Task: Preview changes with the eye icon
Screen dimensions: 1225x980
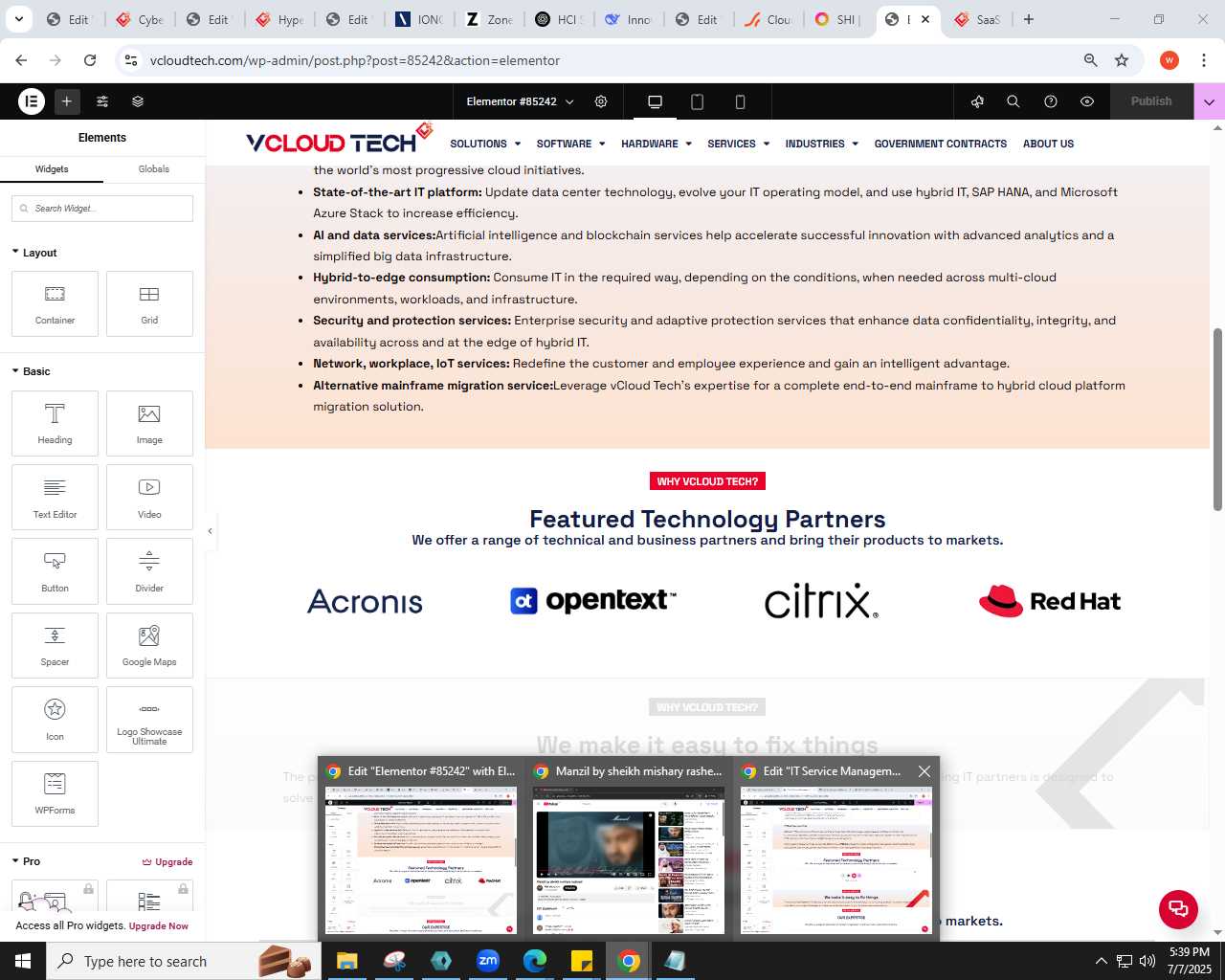Action: pos(1087,101)
